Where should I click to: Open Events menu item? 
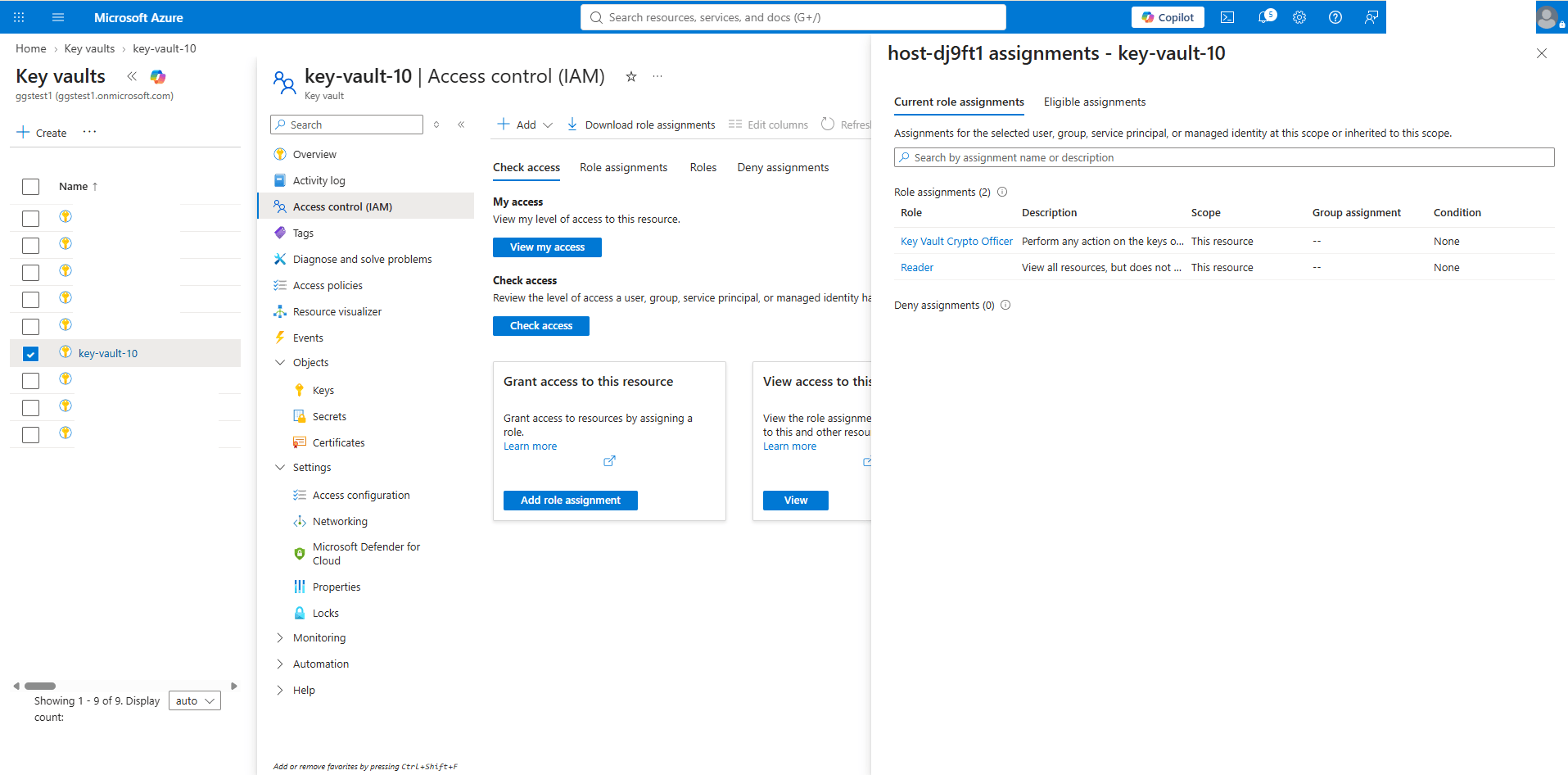tap(308, 338)
